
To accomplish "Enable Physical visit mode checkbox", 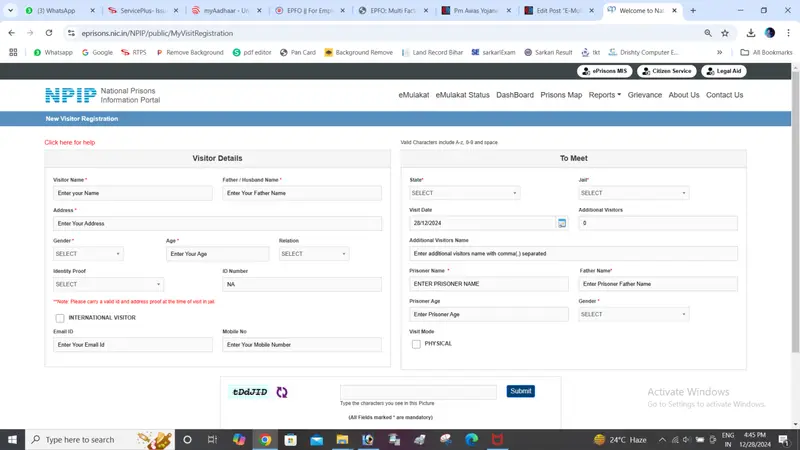I will pyautogui.click(x=416, y=344).
